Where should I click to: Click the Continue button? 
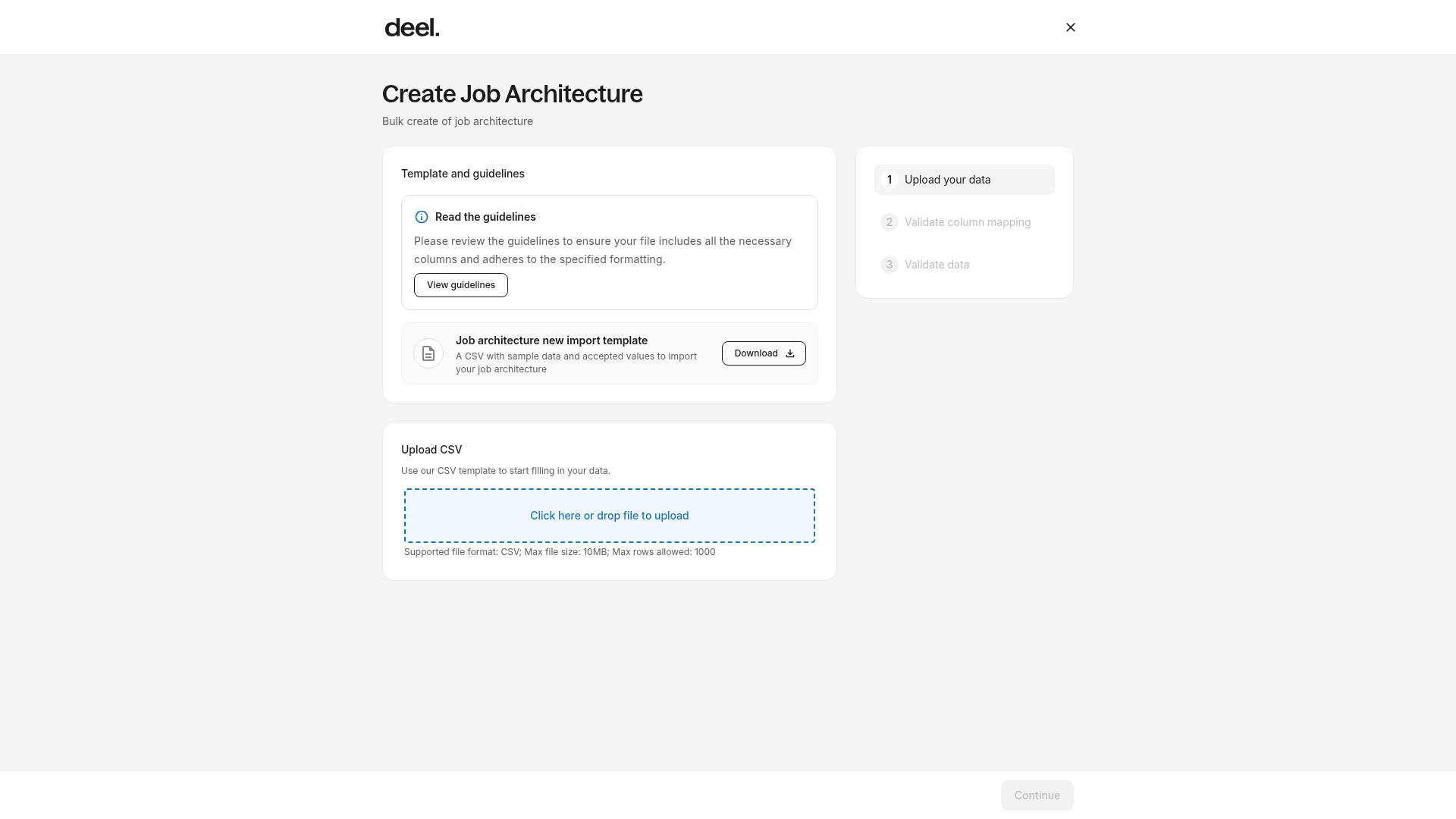pyautogui.click(x=1037, y=795)
